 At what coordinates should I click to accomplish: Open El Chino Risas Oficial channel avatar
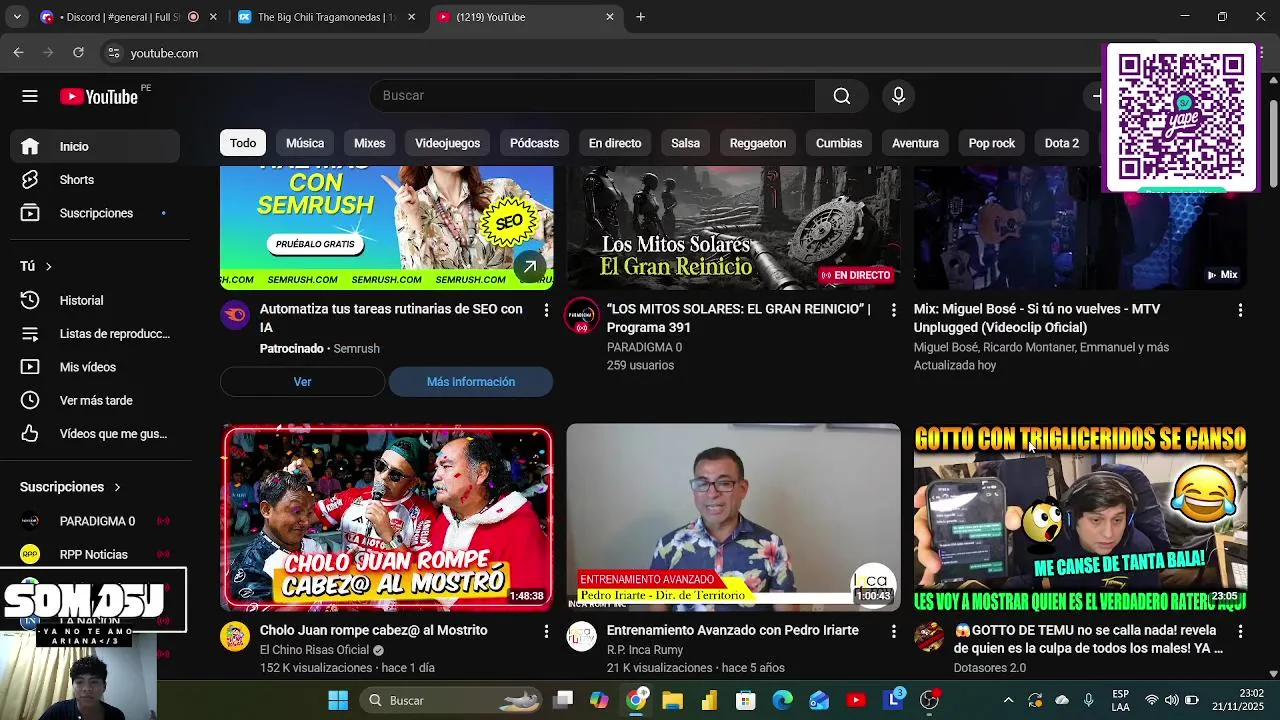(x=235, y=637)
